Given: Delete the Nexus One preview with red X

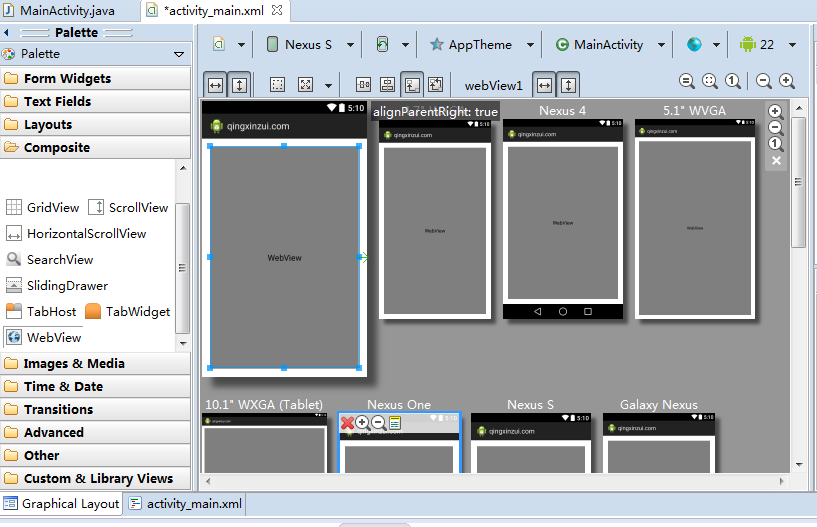Looking at the screenshot, I should (347, 424).
